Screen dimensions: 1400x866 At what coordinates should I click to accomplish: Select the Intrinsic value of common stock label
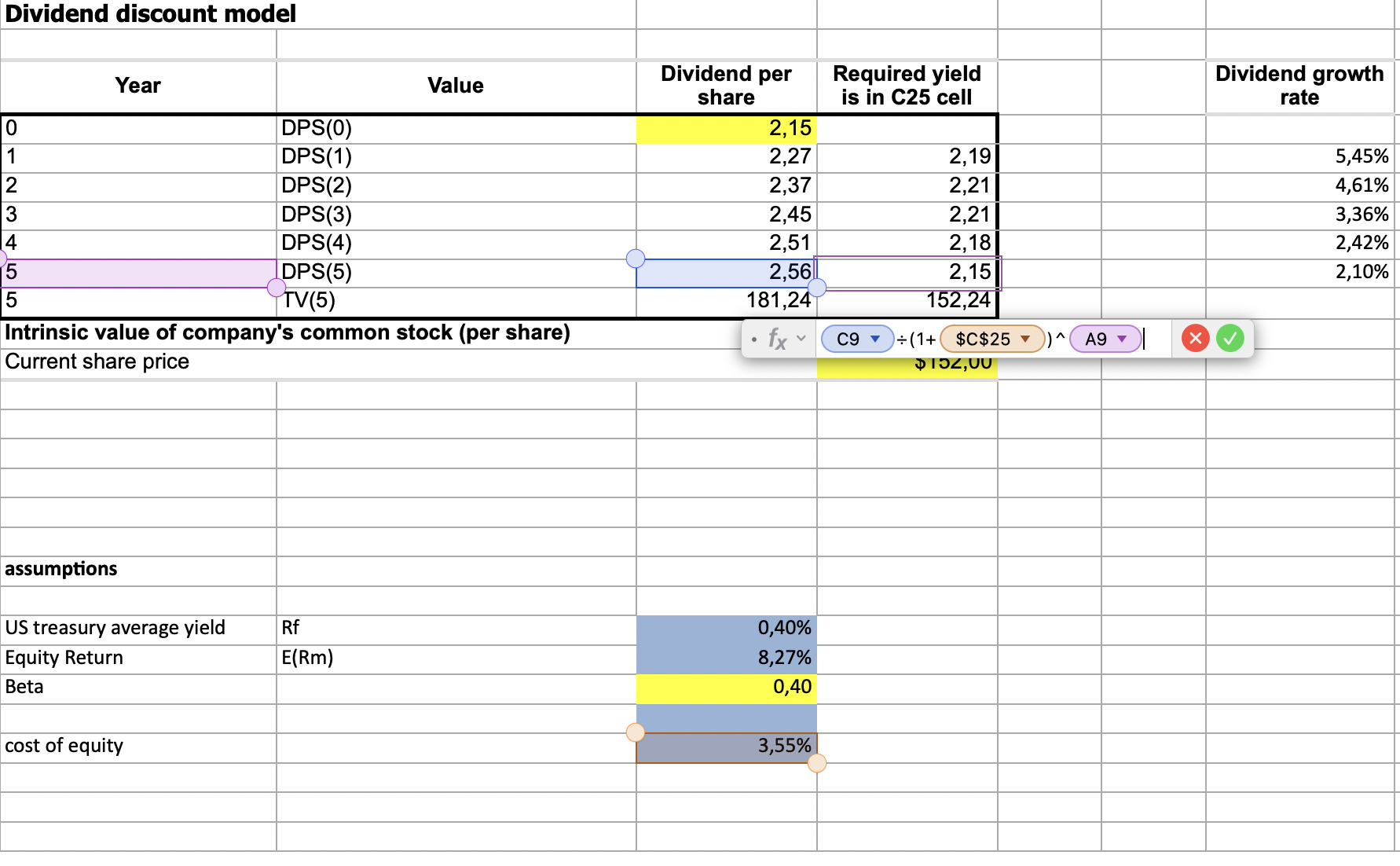point(288,333)
